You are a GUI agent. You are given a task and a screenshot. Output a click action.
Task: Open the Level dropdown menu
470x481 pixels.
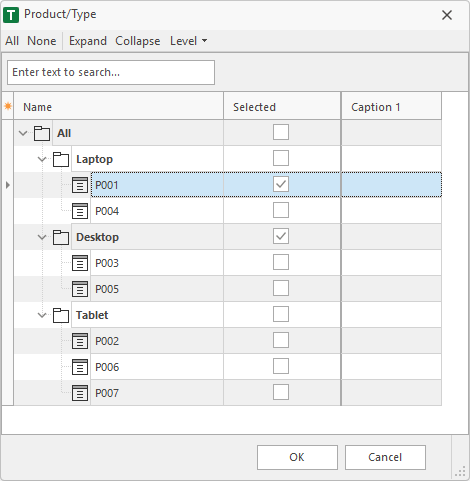(189, 41)
